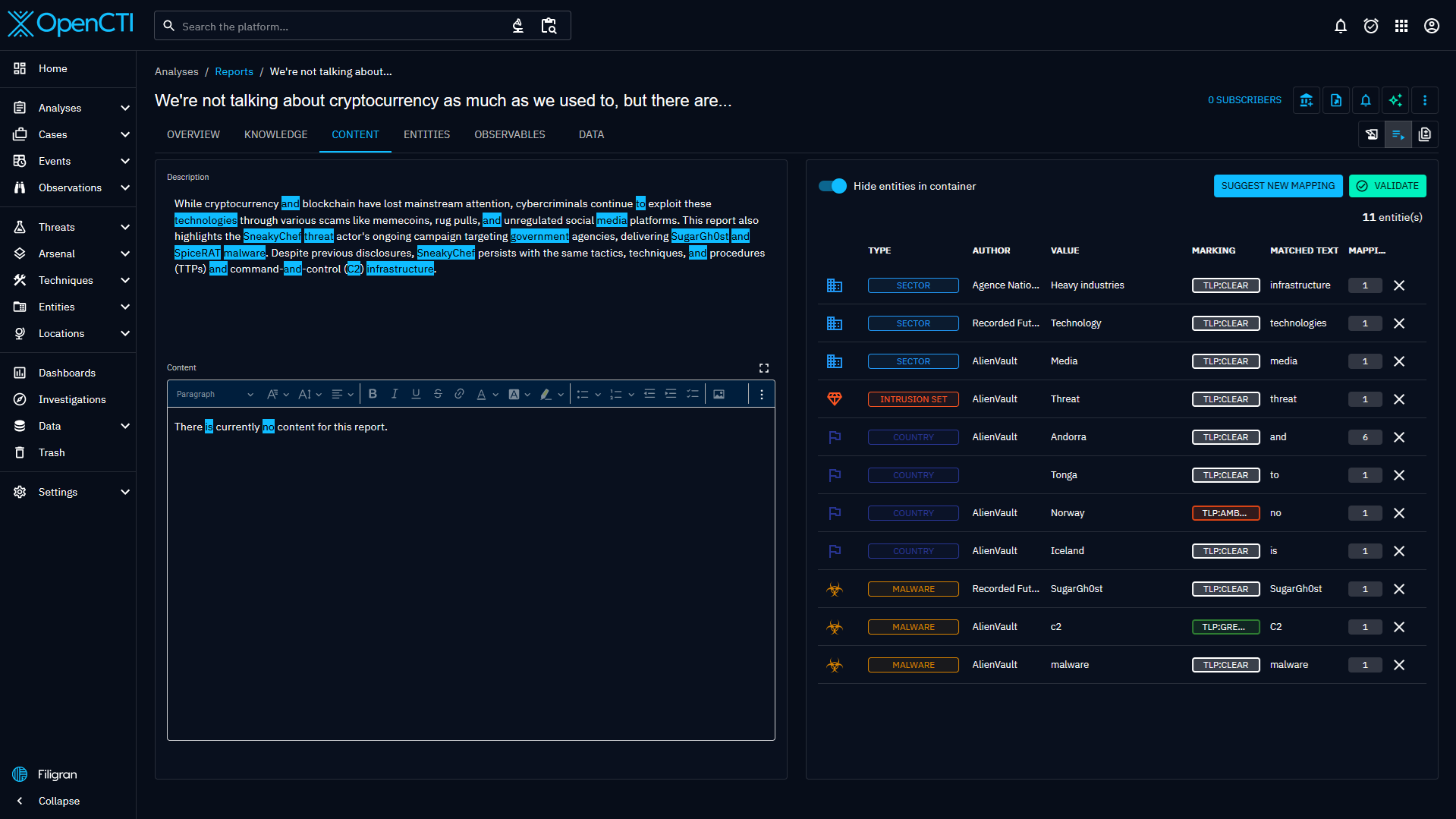Expand the content editor to fullscreen
This screenshot has width=1456, height=819.
pyautogui.click(x=764, y=368)
